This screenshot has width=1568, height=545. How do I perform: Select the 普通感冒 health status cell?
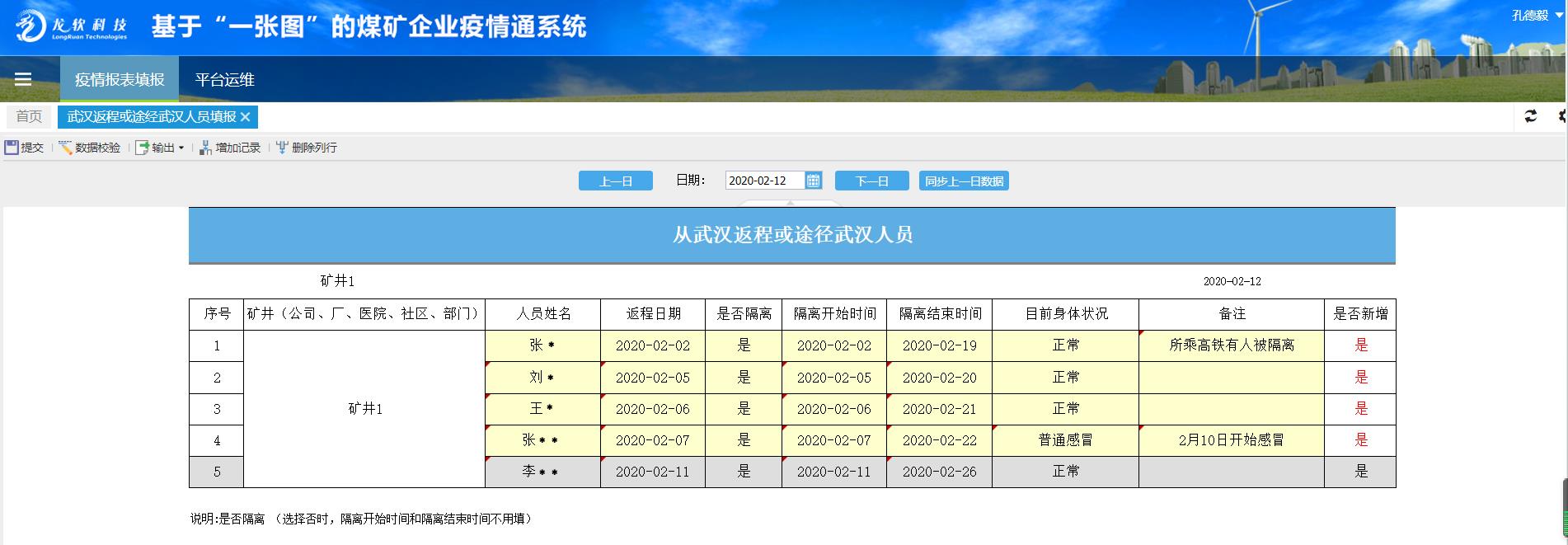(x=1065, y=440)
